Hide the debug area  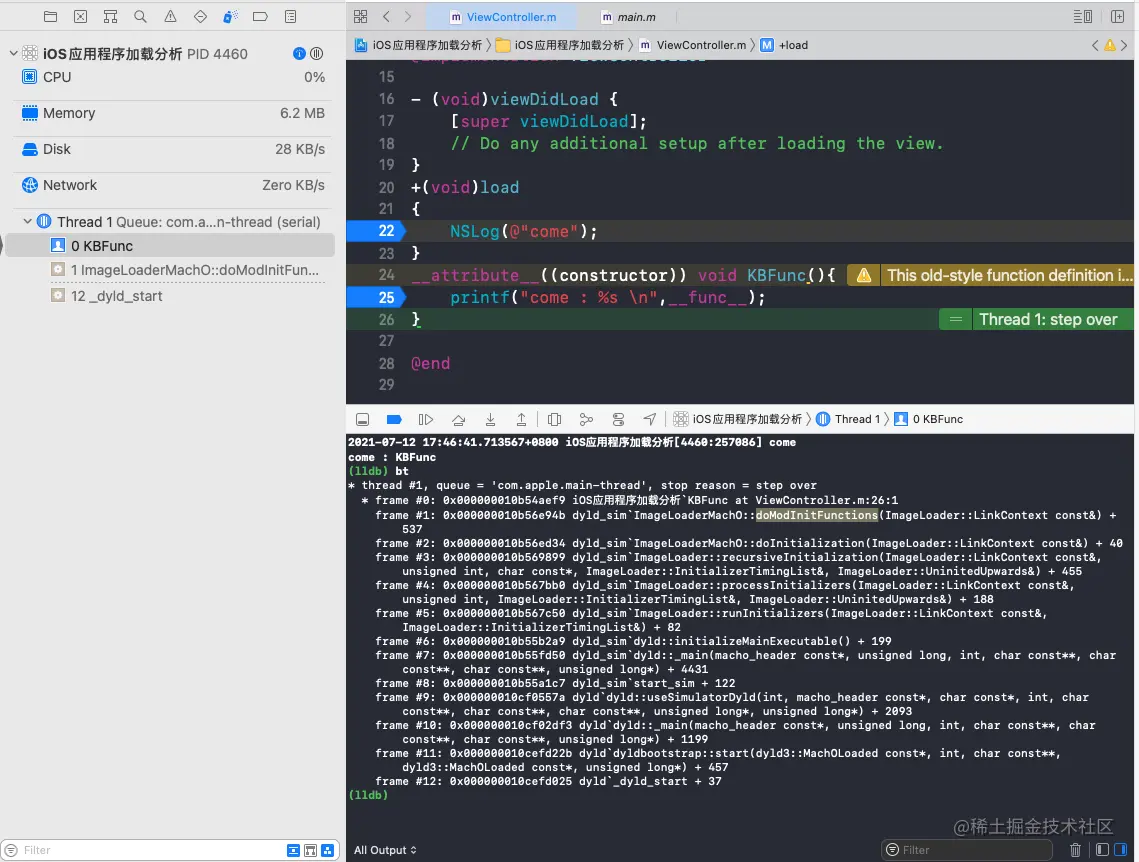pyautogui.click(x=362, y=419)
